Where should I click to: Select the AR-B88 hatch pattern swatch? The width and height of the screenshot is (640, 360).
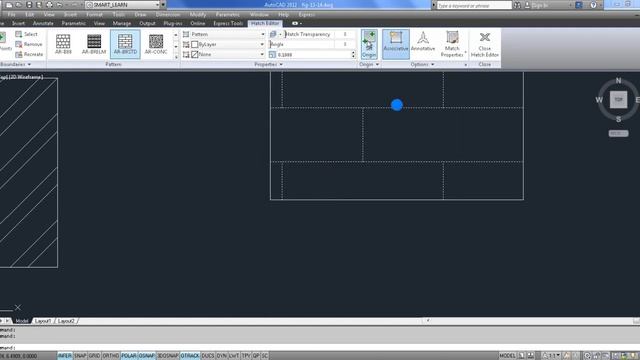(x=63, y=44)
